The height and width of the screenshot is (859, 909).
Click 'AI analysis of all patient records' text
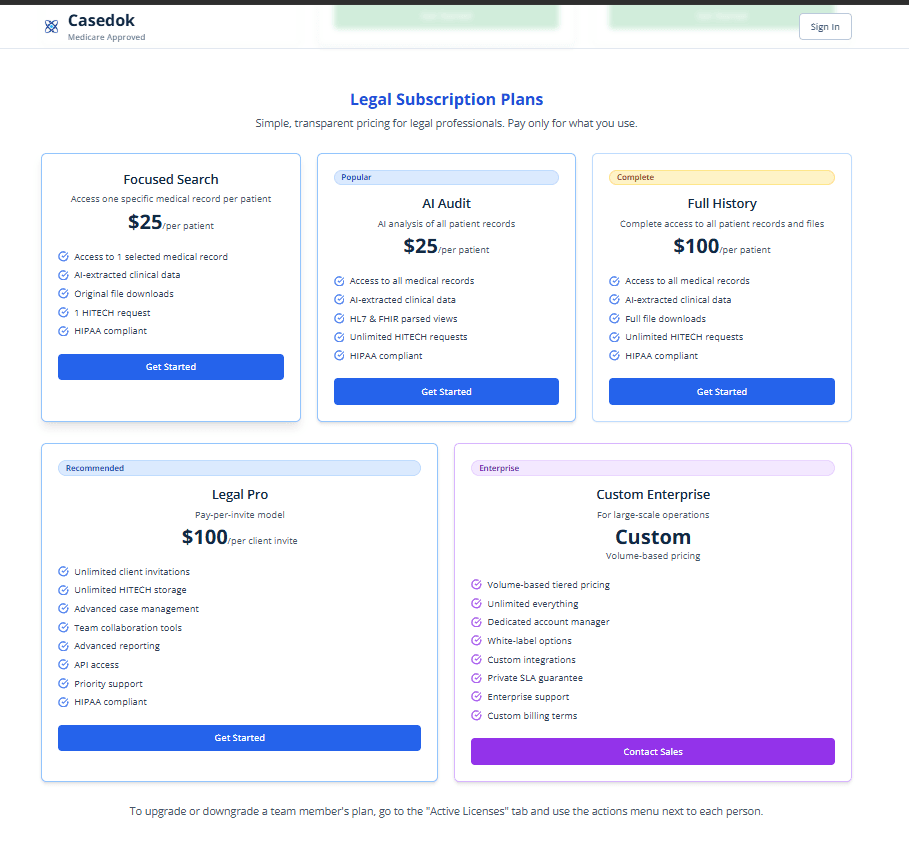pyautogui.click(x=446, y=224)
